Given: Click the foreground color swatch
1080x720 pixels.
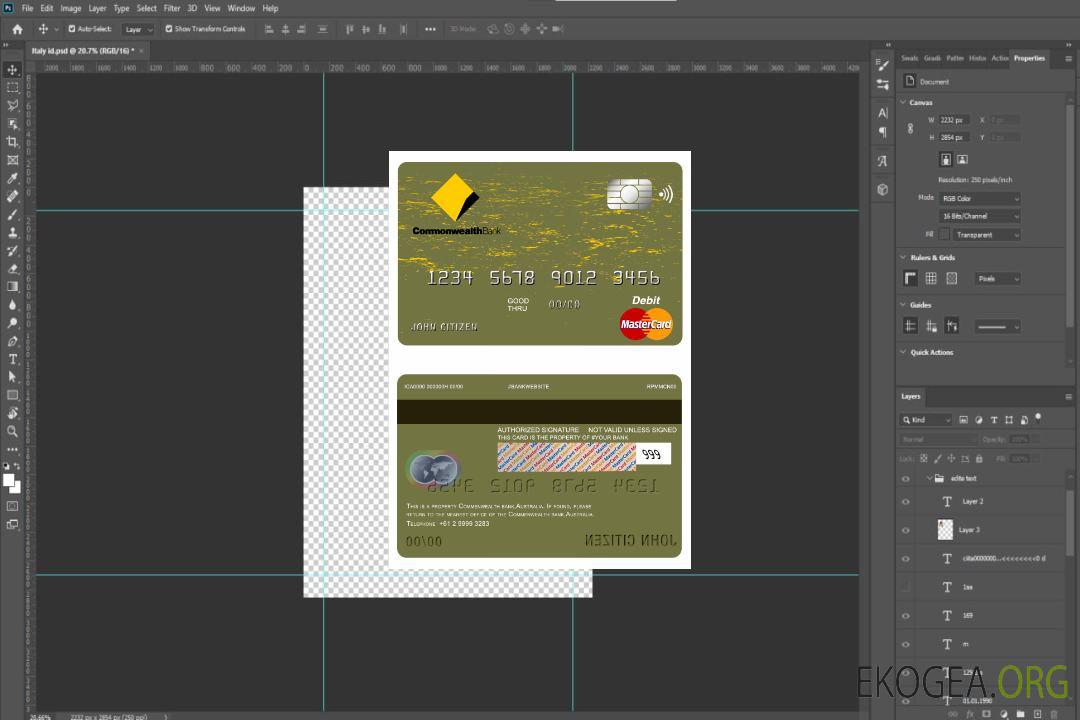Looking at the screenshot, I should point(9,480).
